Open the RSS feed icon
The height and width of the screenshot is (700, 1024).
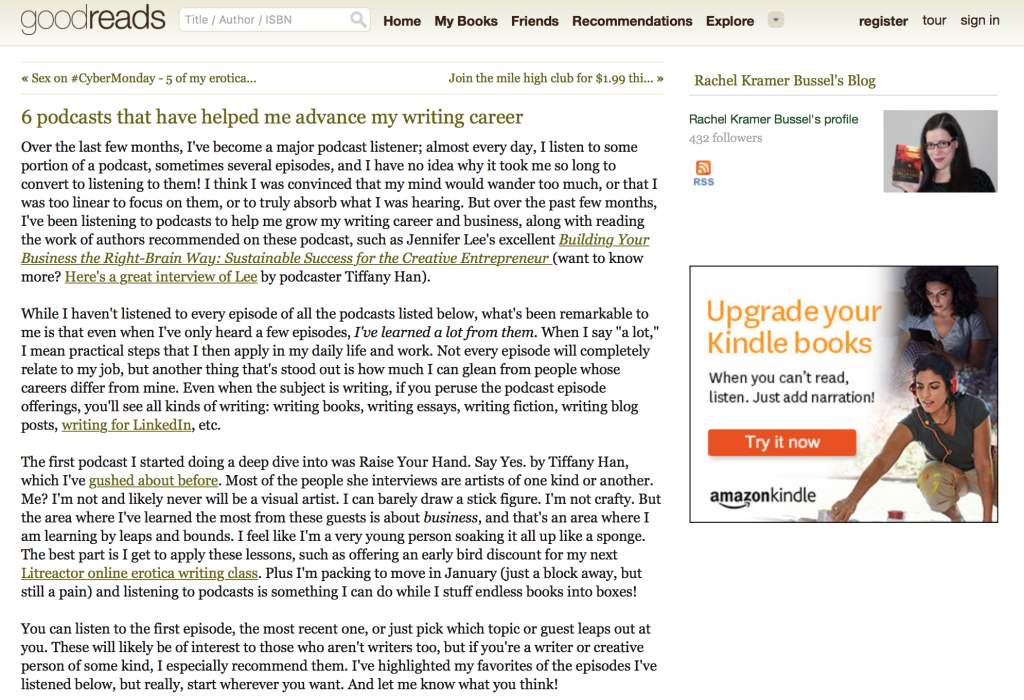coord(703,174)
